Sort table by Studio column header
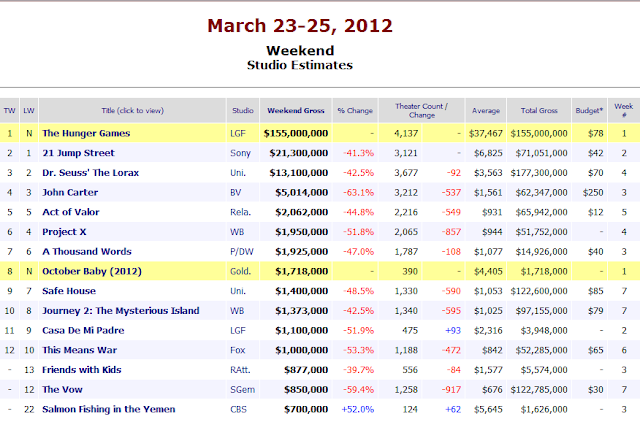Screen dimensions: 640x422 [x=243, y=111]
